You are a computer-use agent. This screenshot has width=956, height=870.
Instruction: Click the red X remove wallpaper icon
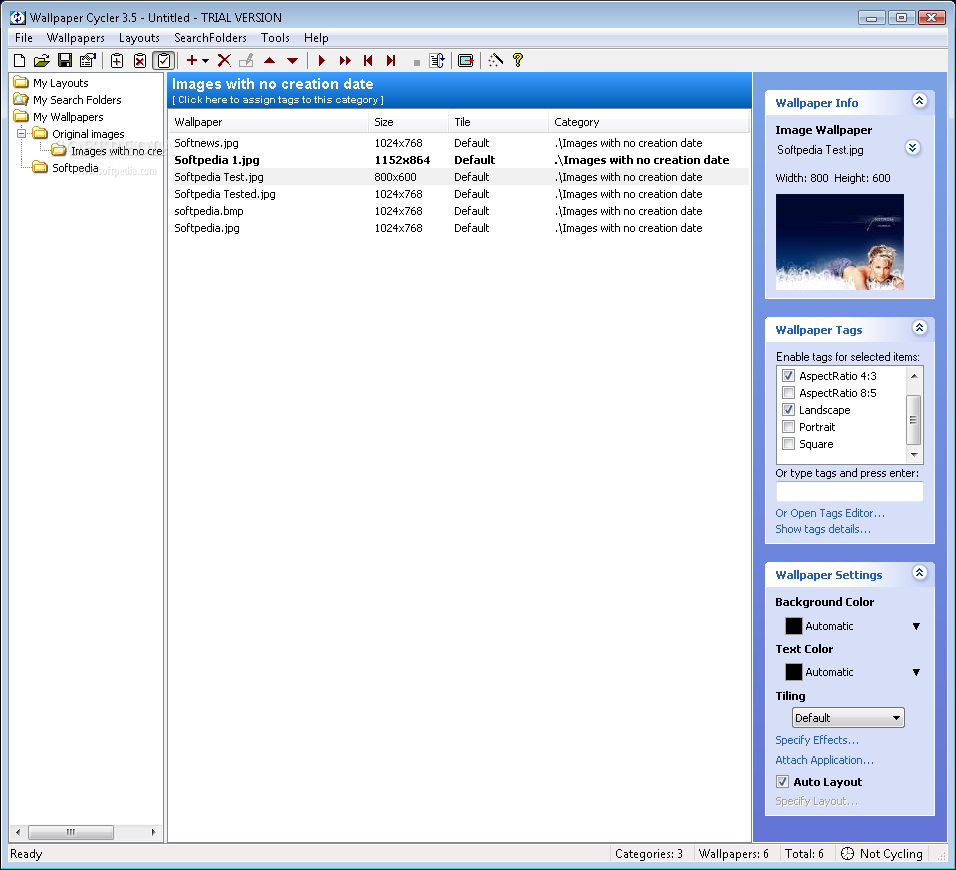224,60
